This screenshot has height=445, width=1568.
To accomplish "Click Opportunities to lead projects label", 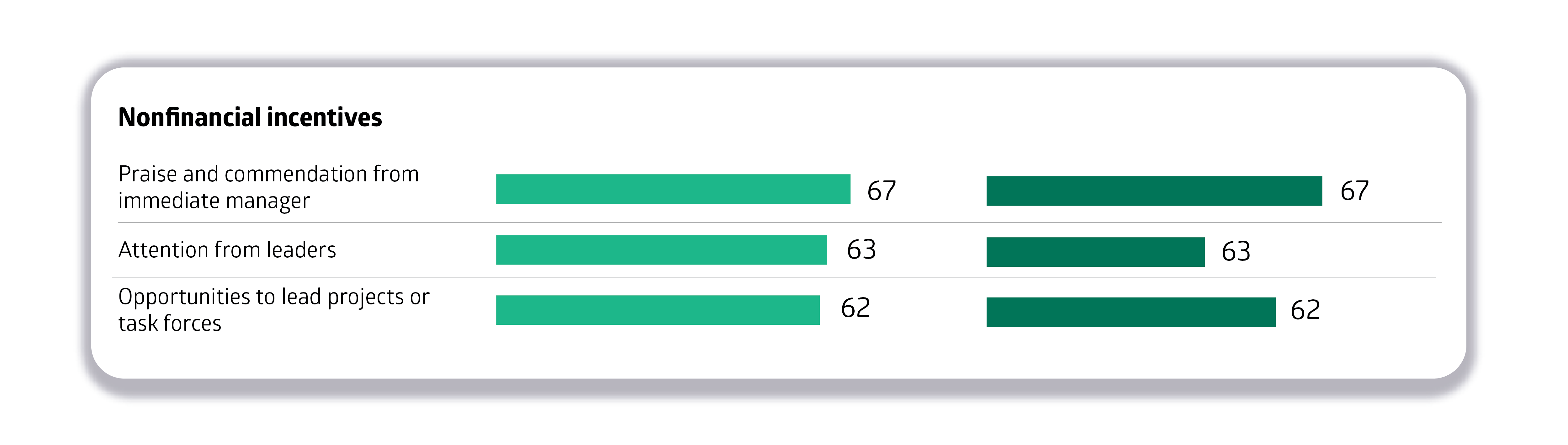I will [x=274, y=309].
